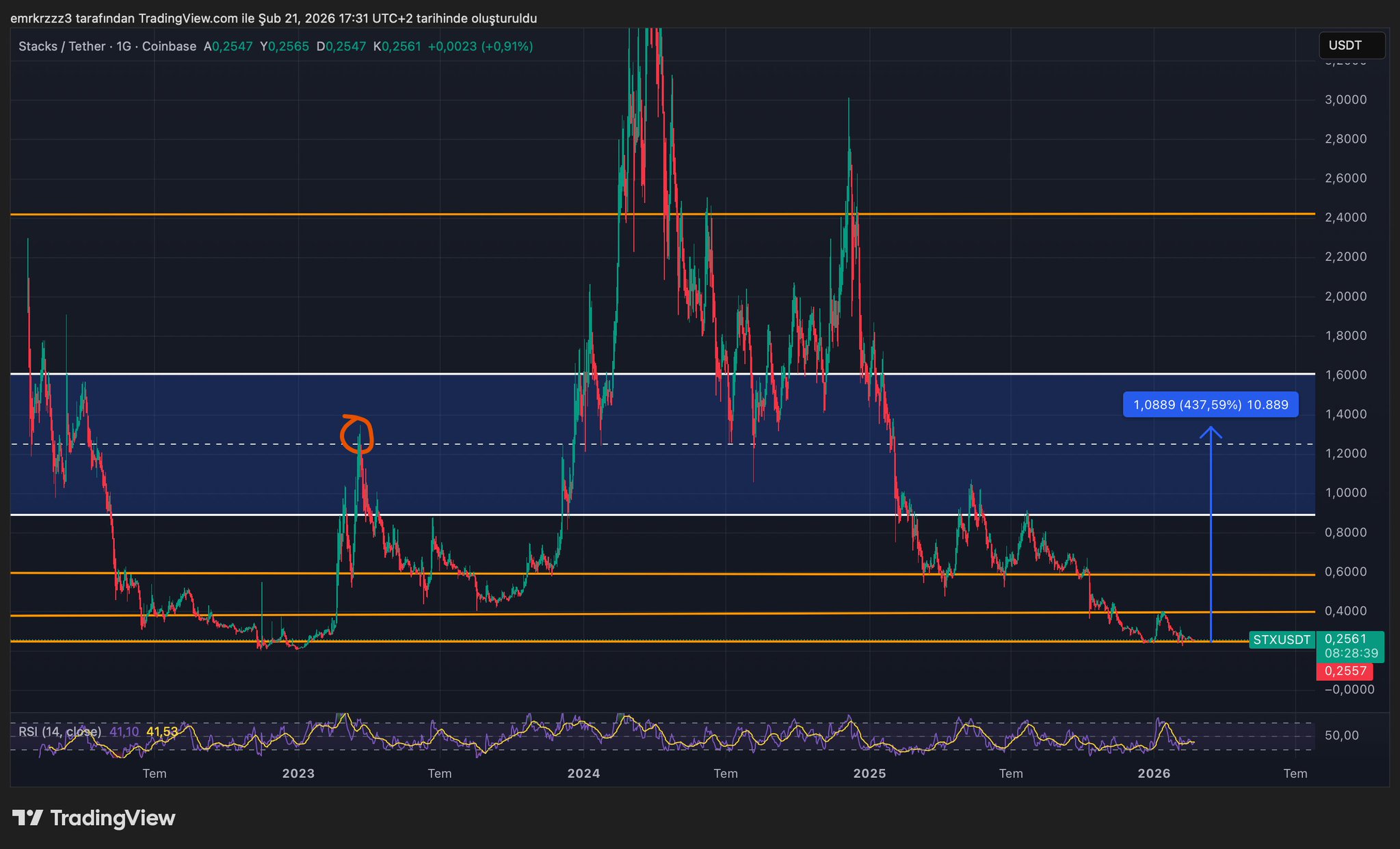Click the yellow RSI value 41,53

point(162,731)
